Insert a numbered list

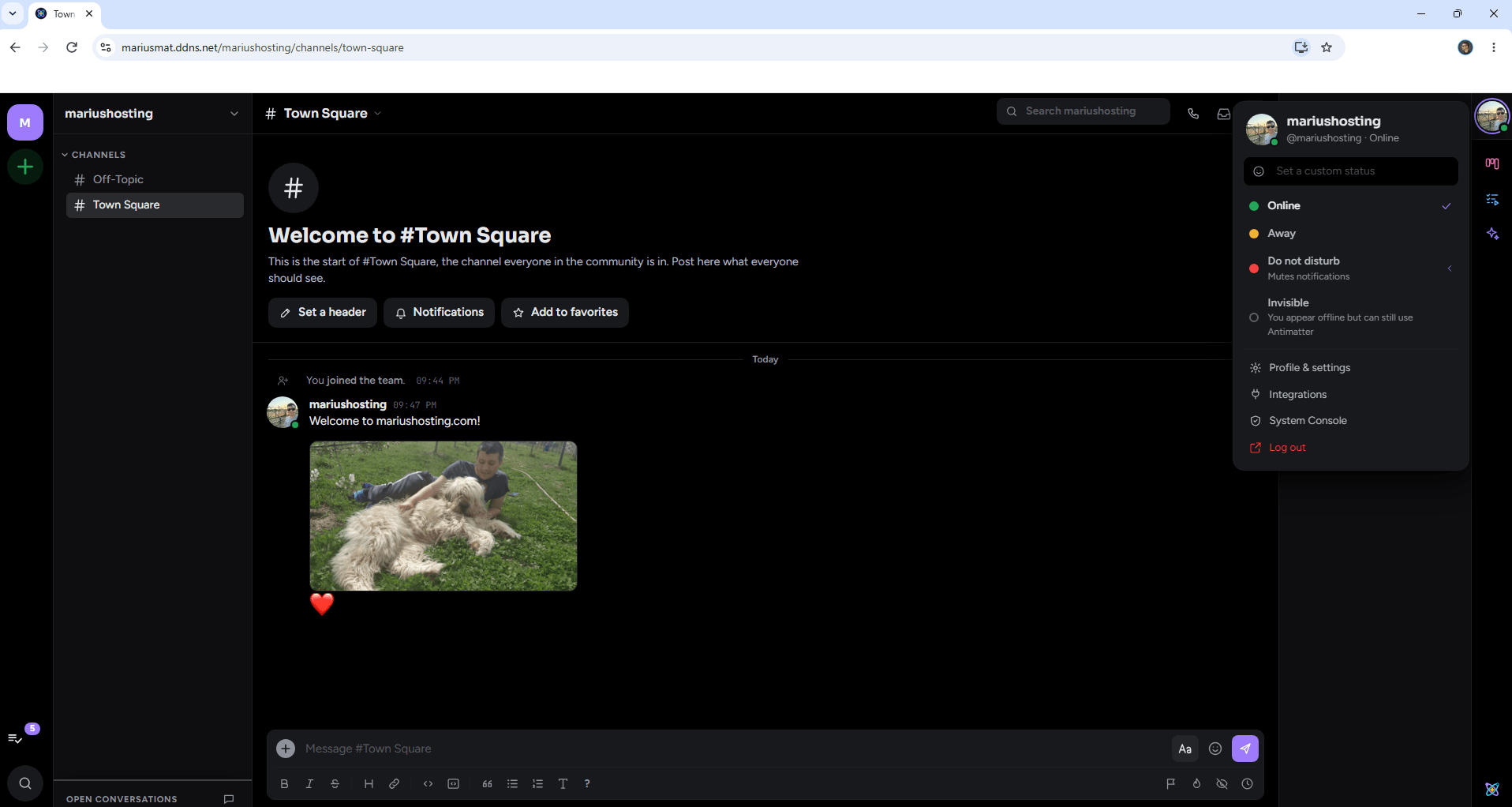(x=537, y=784)
